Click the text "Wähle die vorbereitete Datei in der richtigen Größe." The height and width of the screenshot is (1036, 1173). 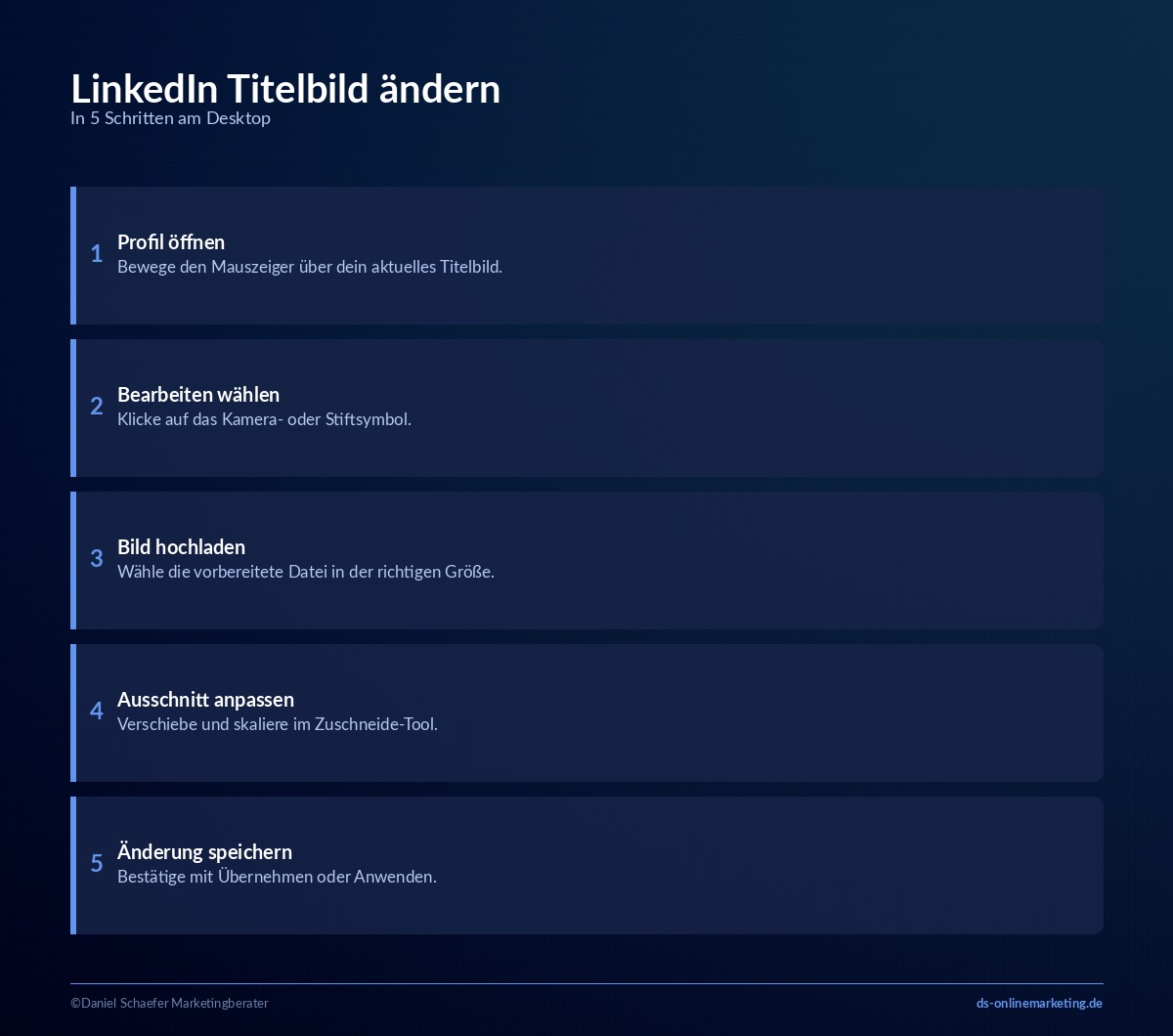pyautogui.click(x=306, y=572)
